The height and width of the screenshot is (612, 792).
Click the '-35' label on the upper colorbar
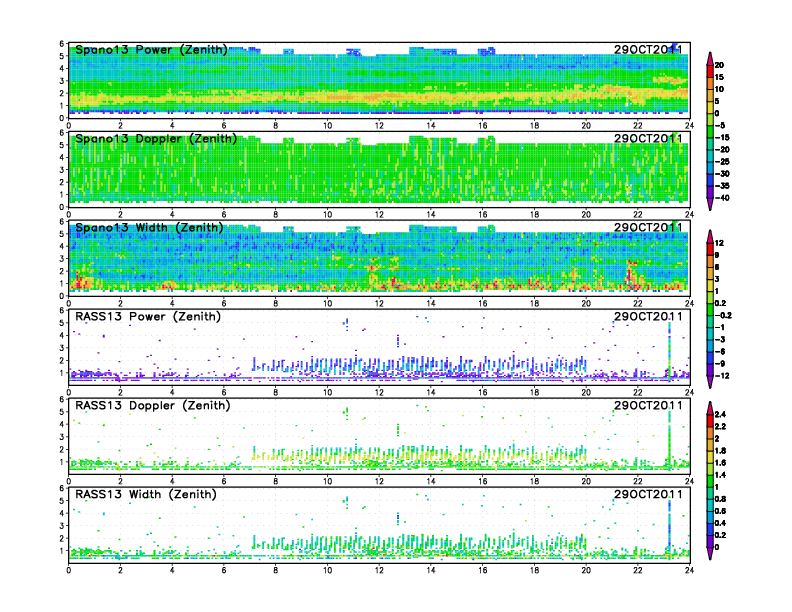[x=722, y=186]
